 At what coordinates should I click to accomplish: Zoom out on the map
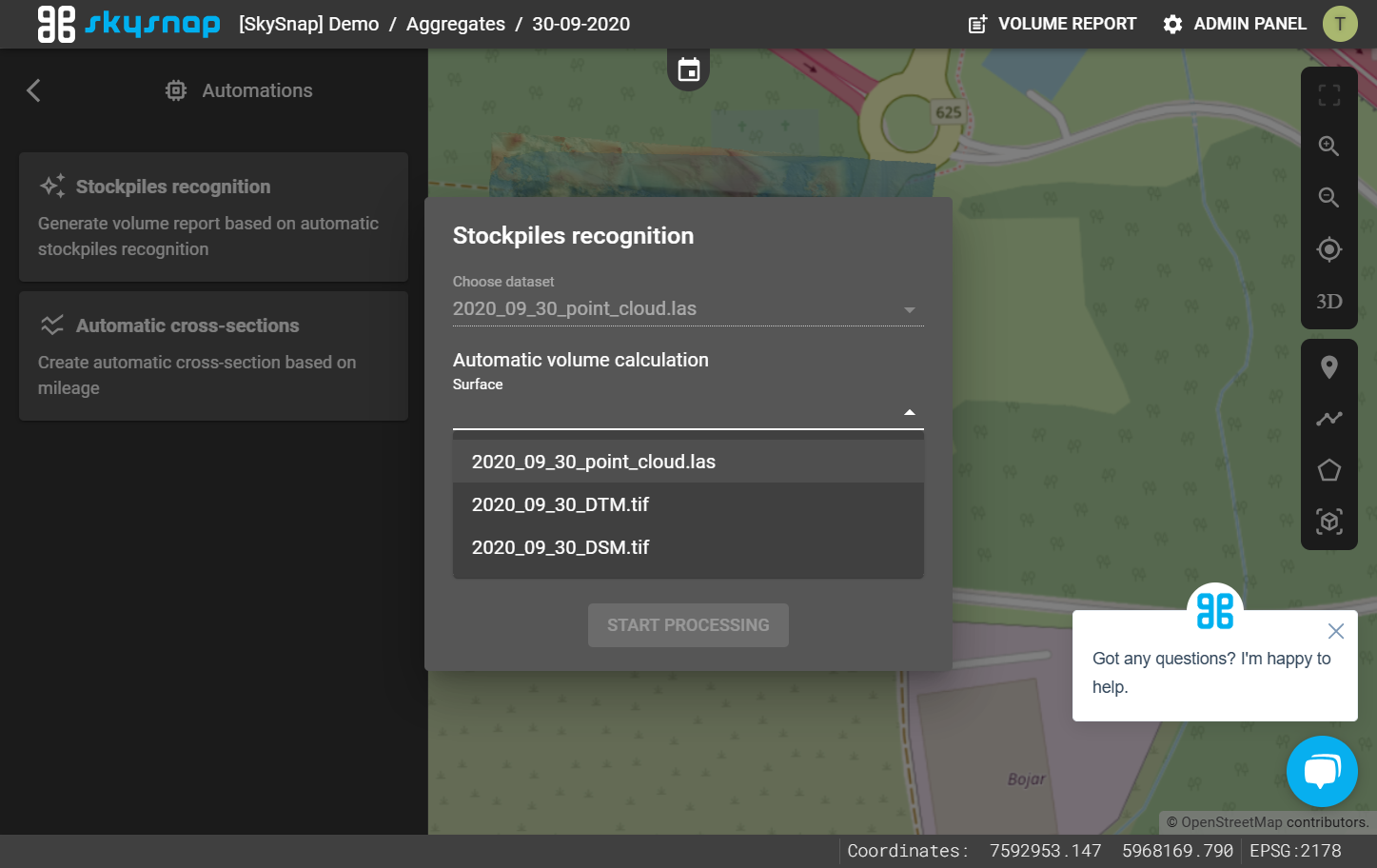click(x=1329, y=197)
